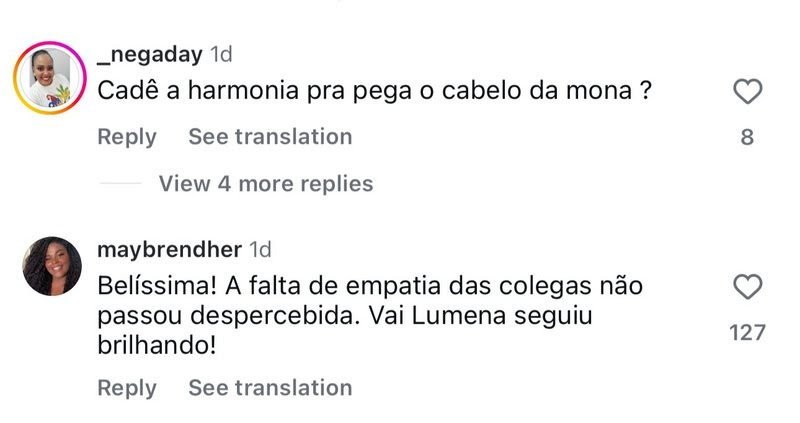Viewport: 800px width, 423px height.
Task: See translation of maybrendher's comment
Action: point(270,388)
